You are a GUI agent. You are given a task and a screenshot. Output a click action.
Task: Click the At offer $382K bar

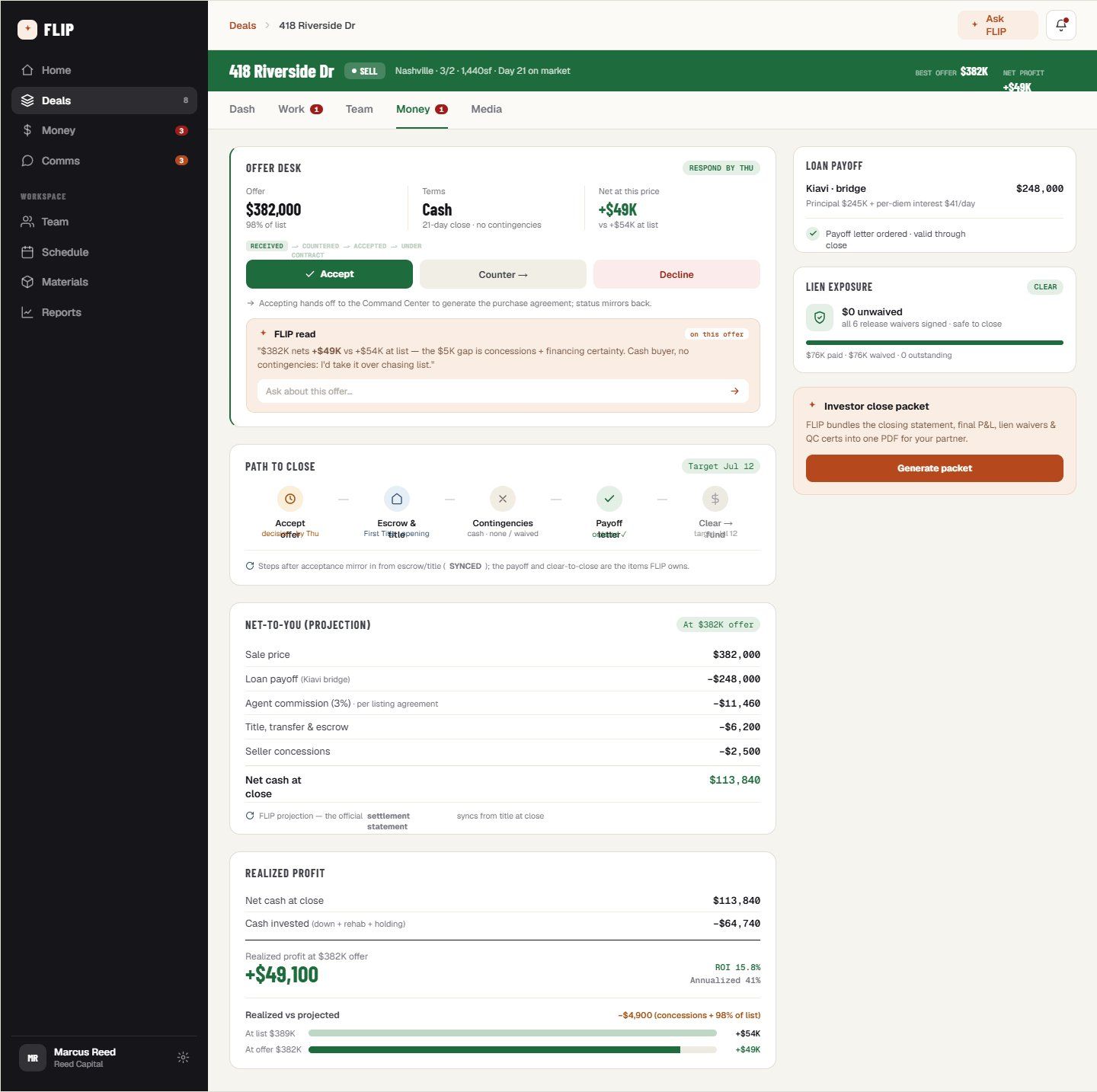[x=513, y=1049]
